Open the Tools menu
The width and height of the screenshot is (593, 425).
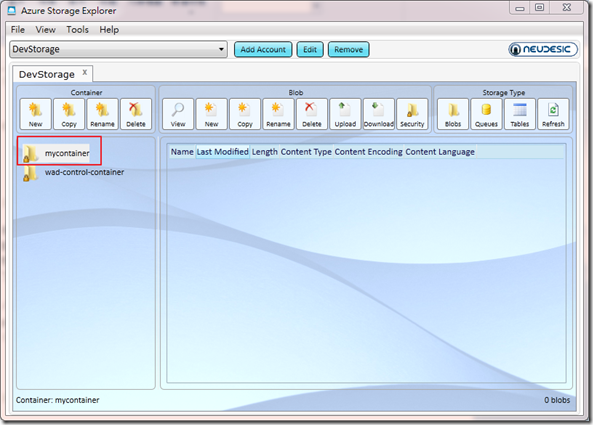78,29
